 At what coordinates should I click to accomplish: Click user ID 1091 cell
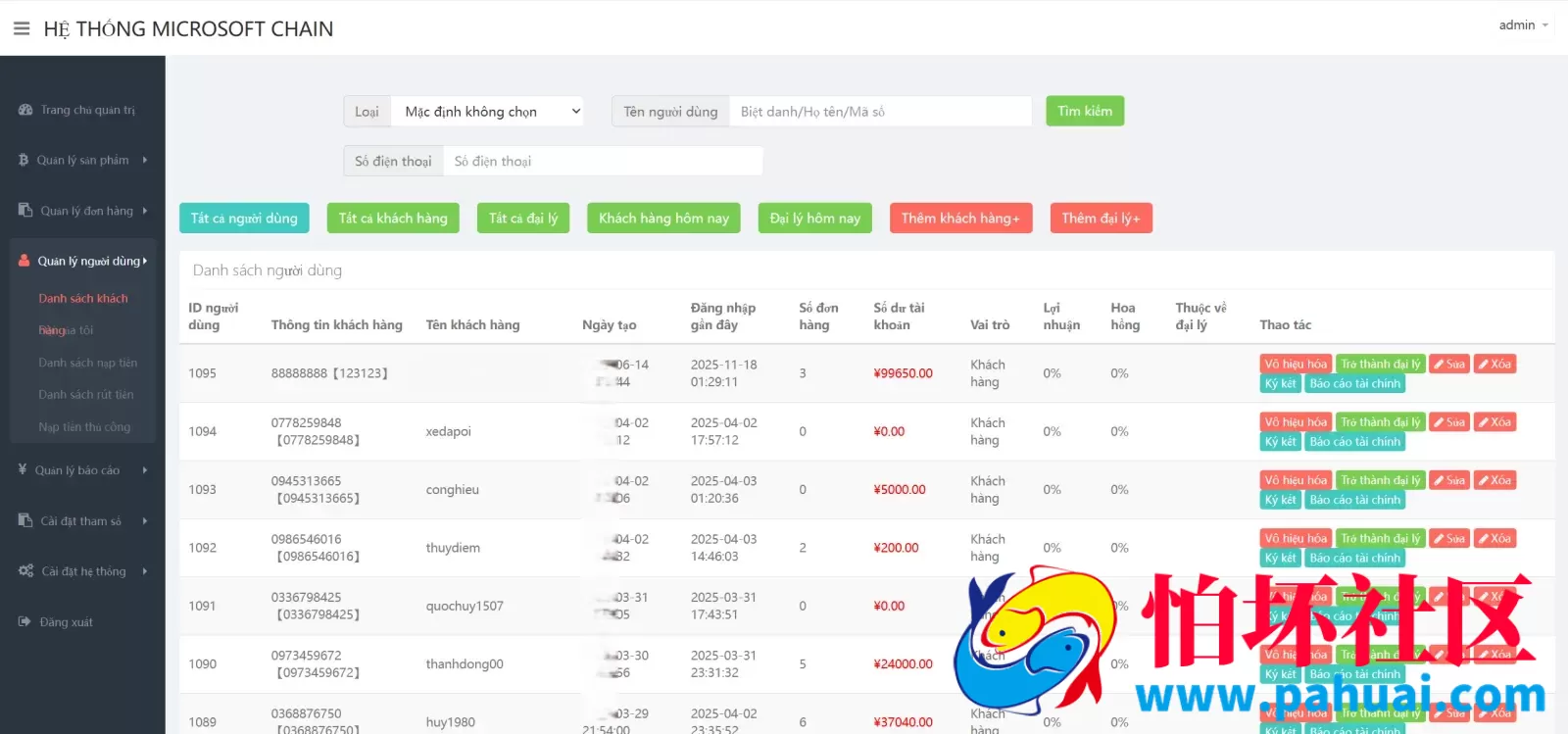202,606
